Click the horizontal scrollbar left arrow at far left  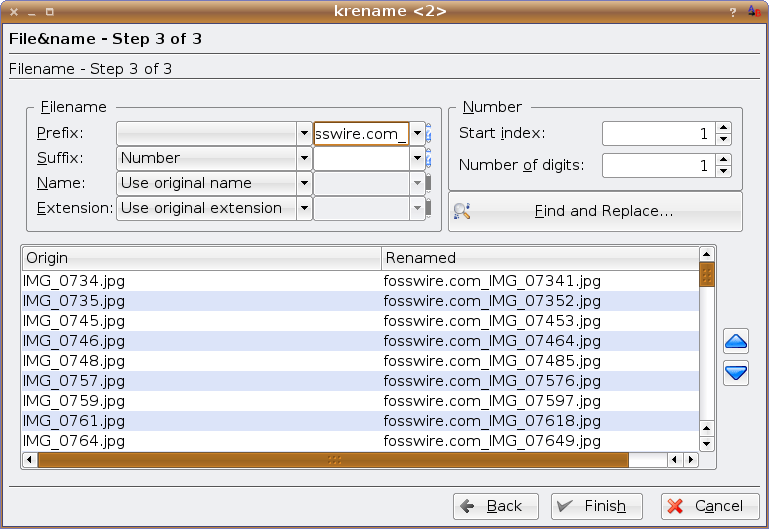(x=29, y=460)
